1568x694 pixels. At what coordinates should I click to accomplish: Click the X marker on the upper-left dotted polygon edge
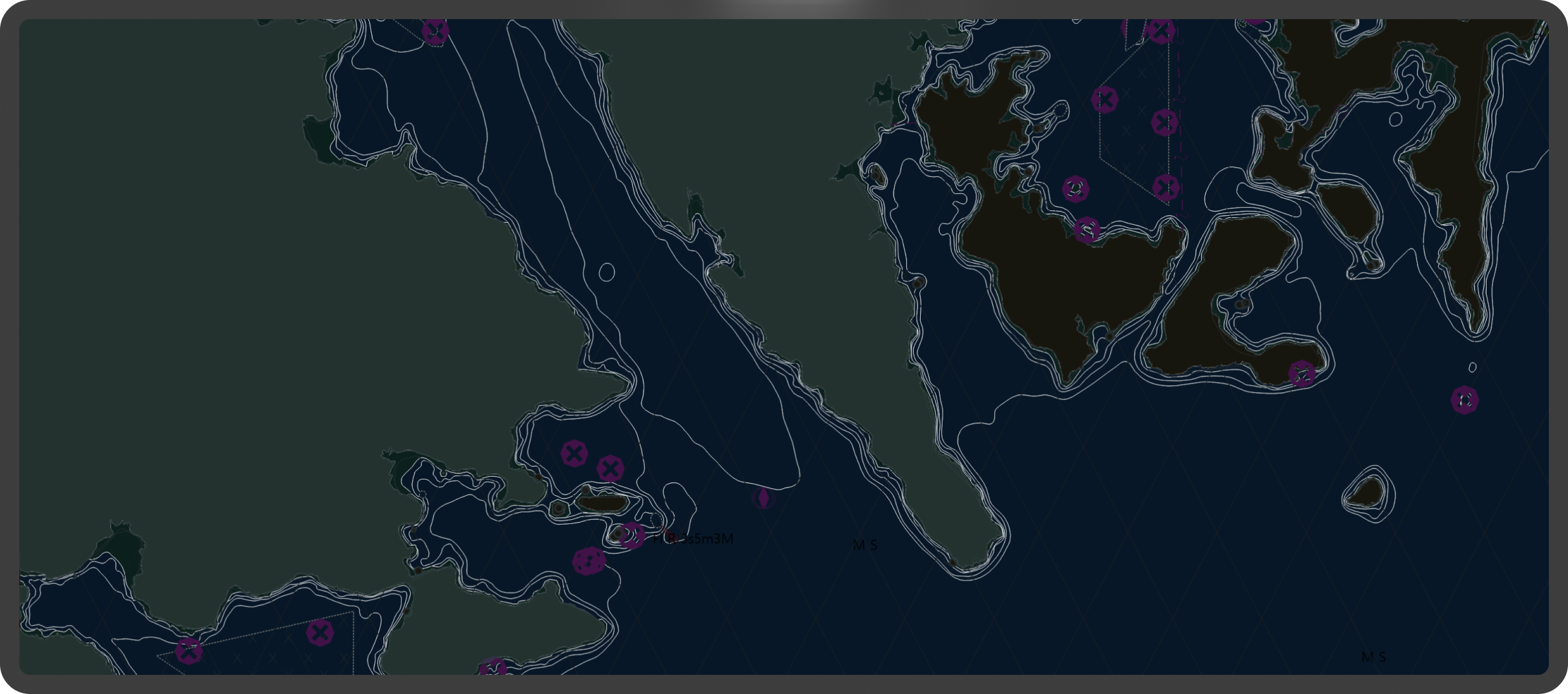[x=1105, y=100]
